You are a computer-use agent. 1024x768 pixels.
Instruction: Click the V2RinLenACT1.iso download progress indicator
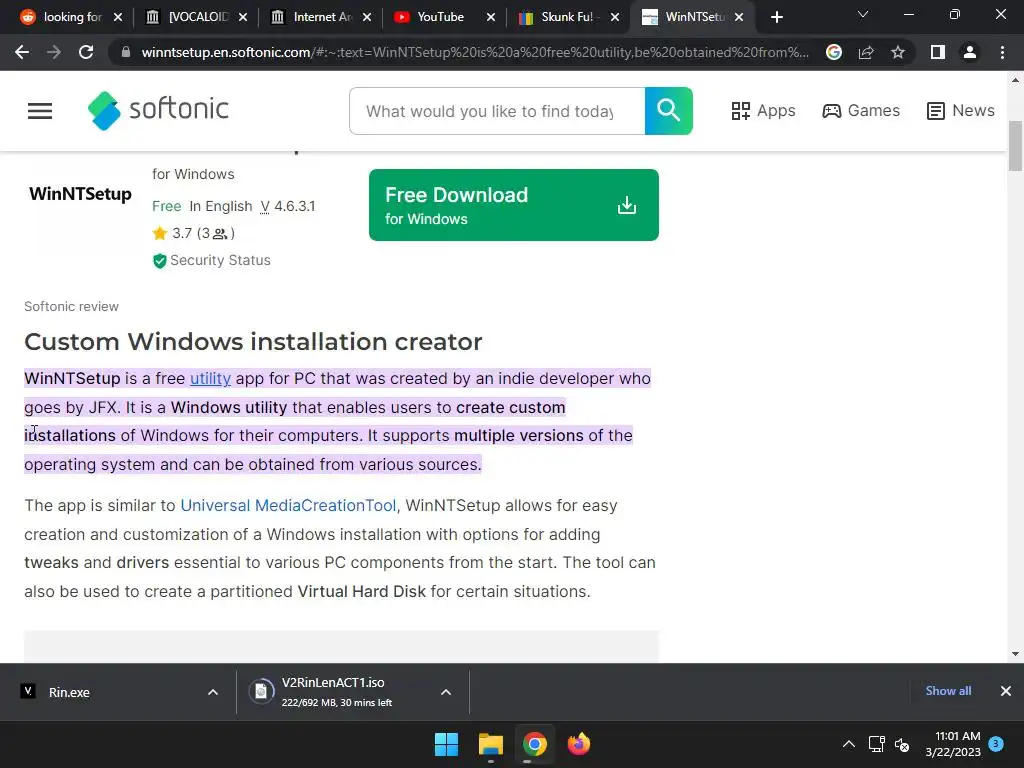261,691
